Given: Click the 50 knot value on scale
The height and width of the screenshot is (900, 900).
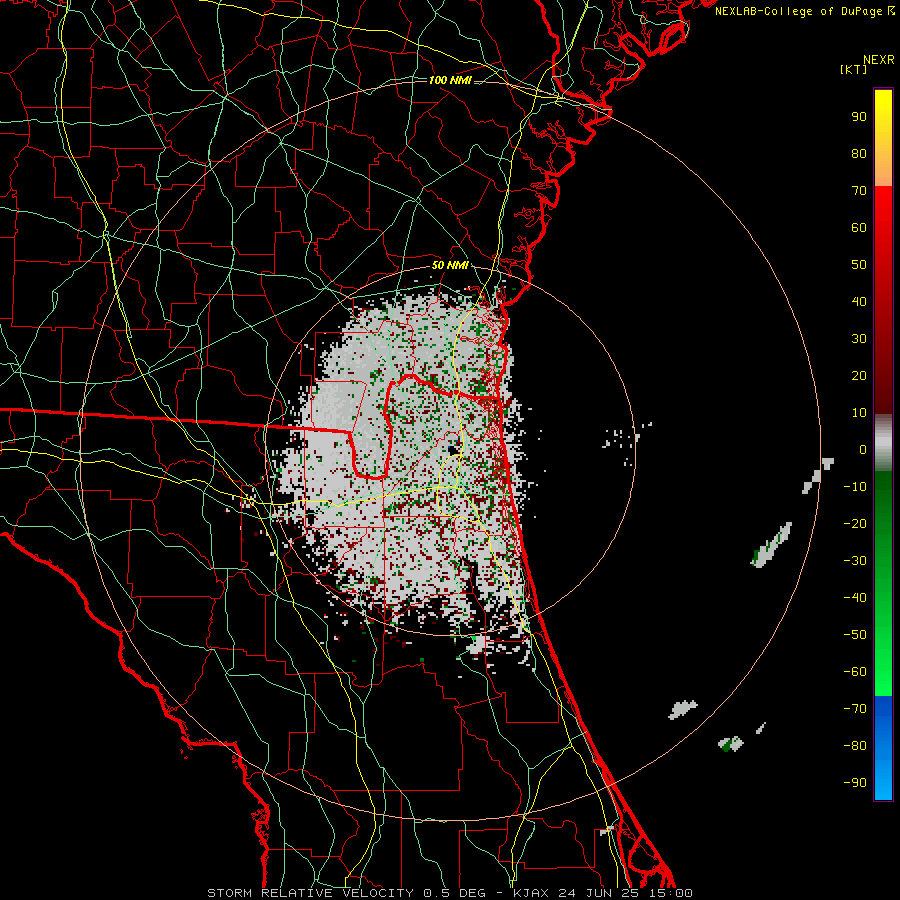Looking at the screenshot, I should tap(859, 265).
